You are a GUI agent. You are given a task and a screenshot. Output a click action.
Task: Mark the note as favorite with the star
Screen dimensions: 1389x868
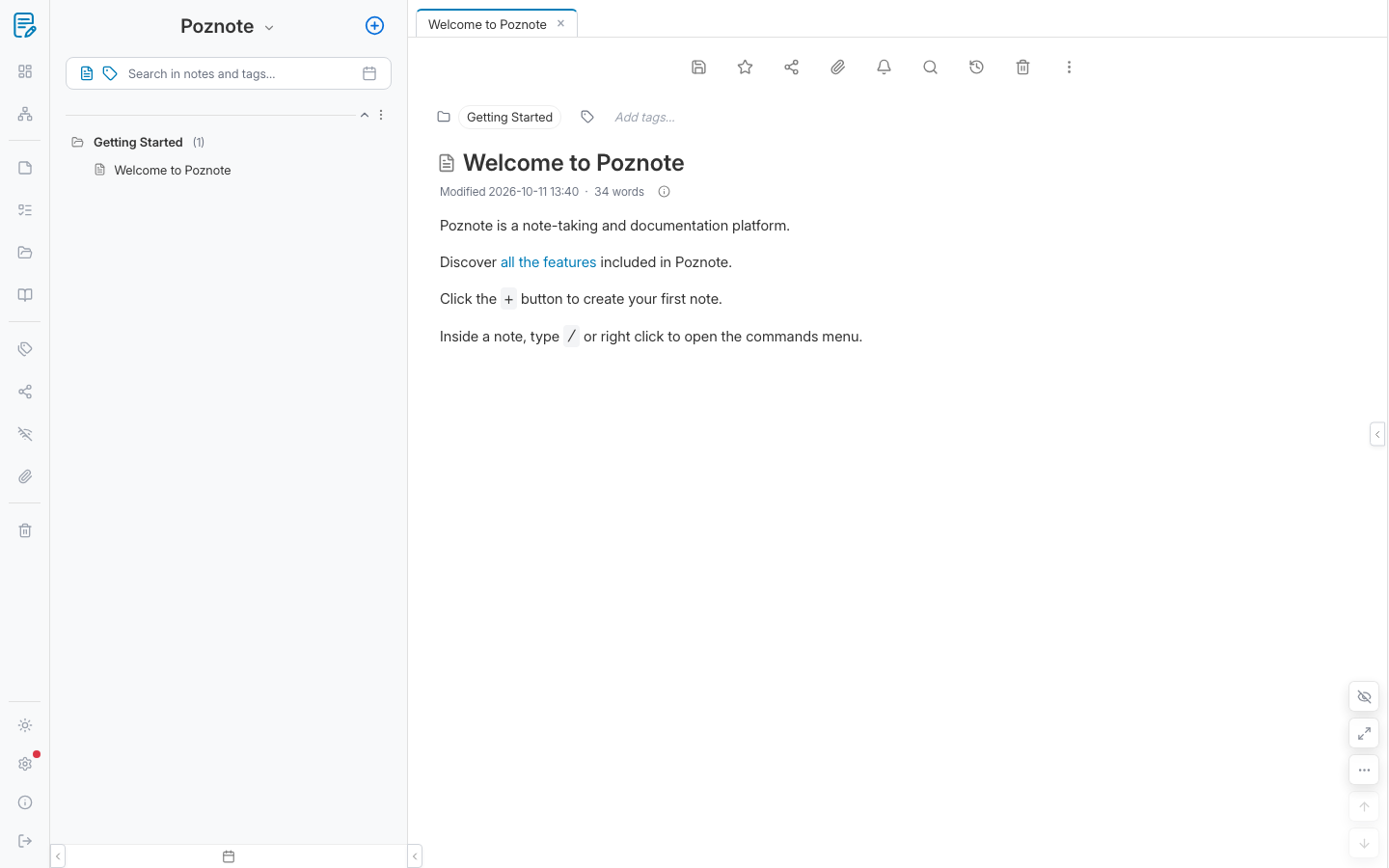(x=746, y=68)
